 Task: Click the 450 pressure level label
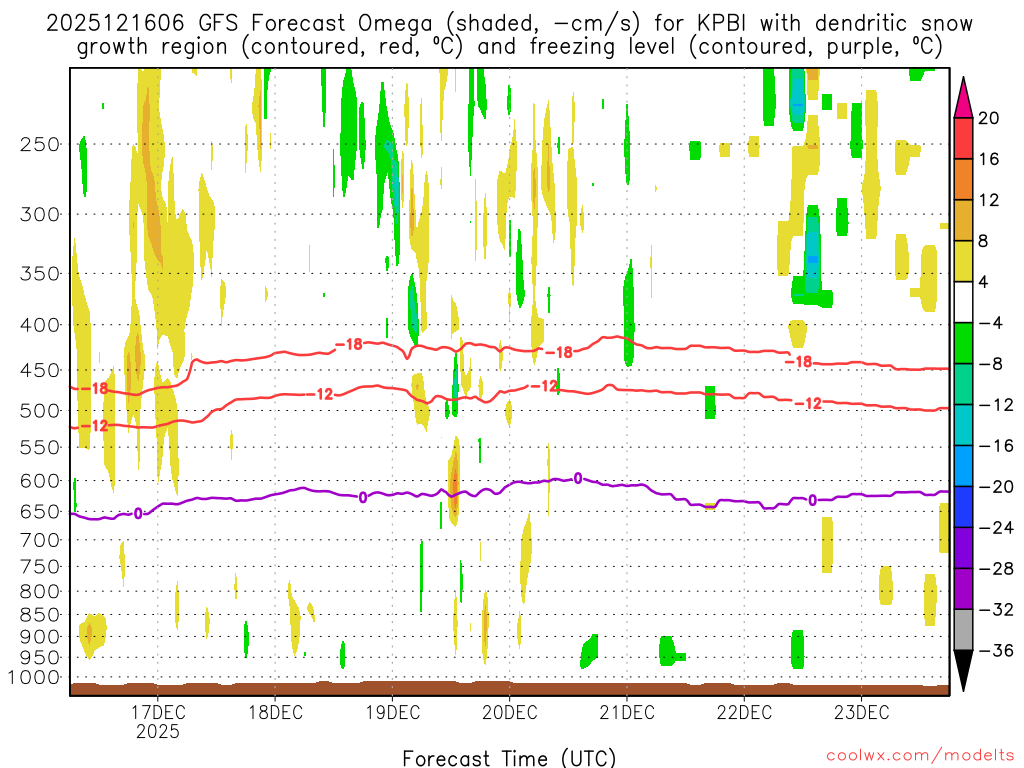(40, 370)
